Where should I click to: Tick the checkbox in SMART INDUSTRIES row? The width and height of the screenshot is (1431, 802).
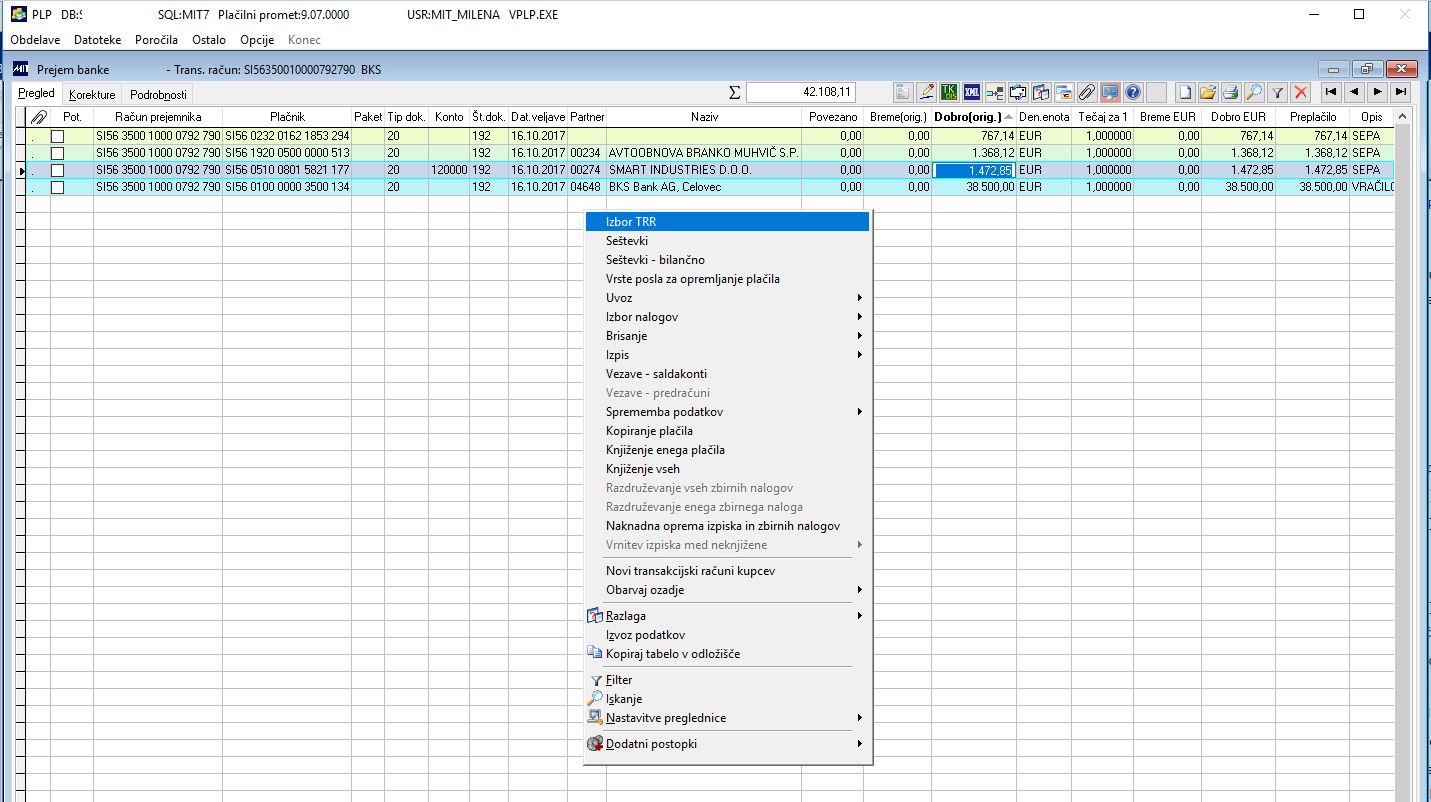pyautogui.click(x=57, y=170)
